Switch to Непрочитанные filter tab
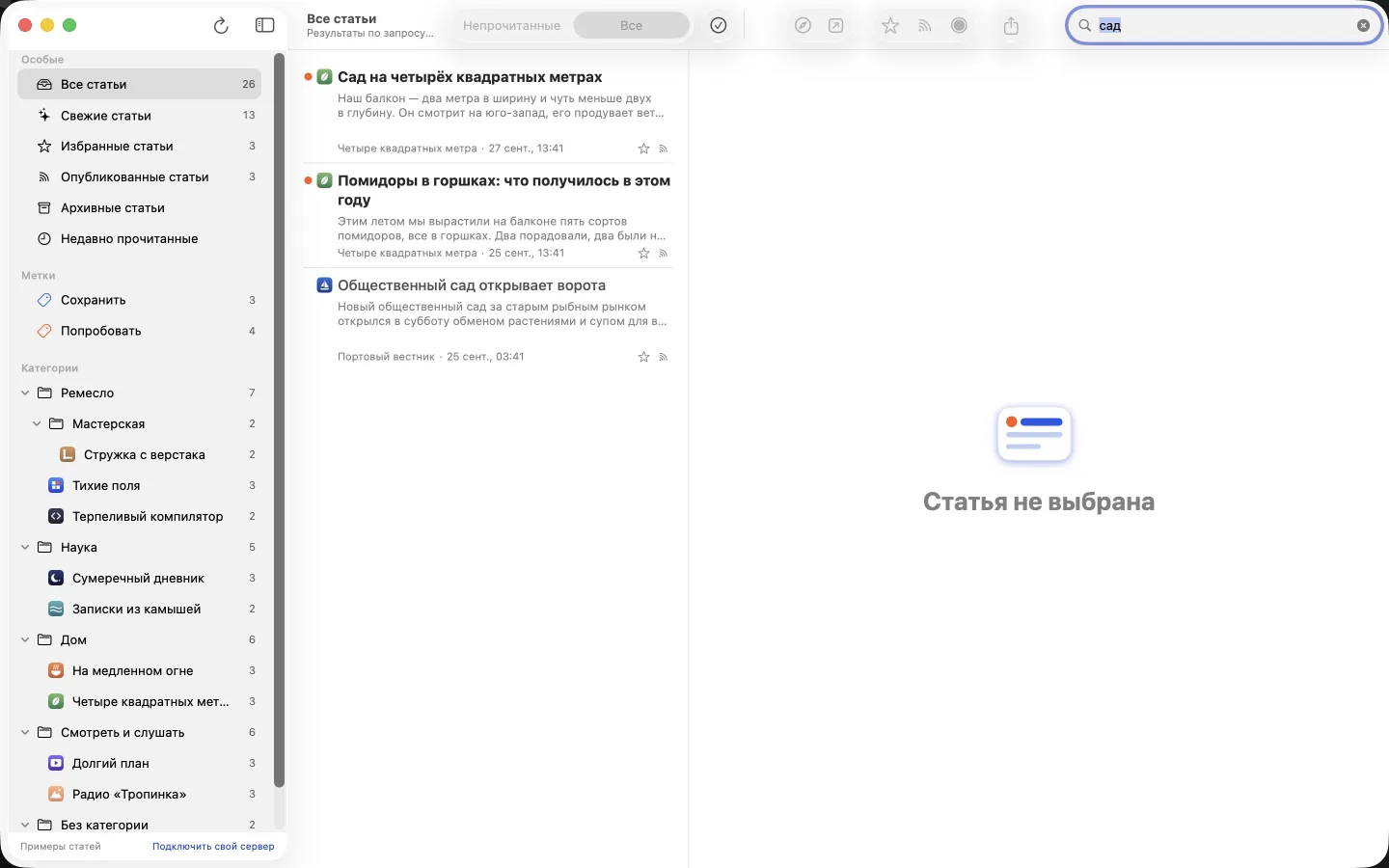 pyautogui.click(x=511, y=26)
